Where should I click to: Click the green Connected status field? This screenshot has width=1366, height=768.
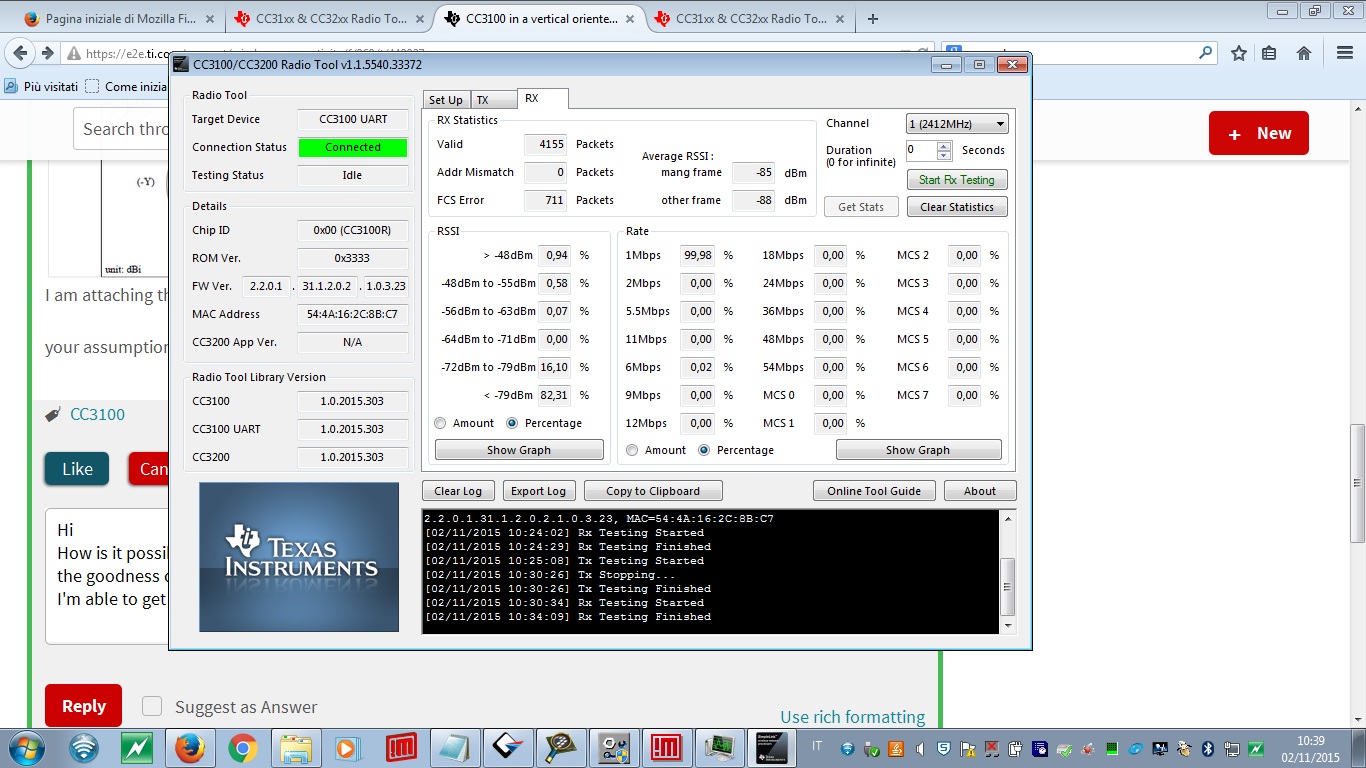[x=353, y=147]
